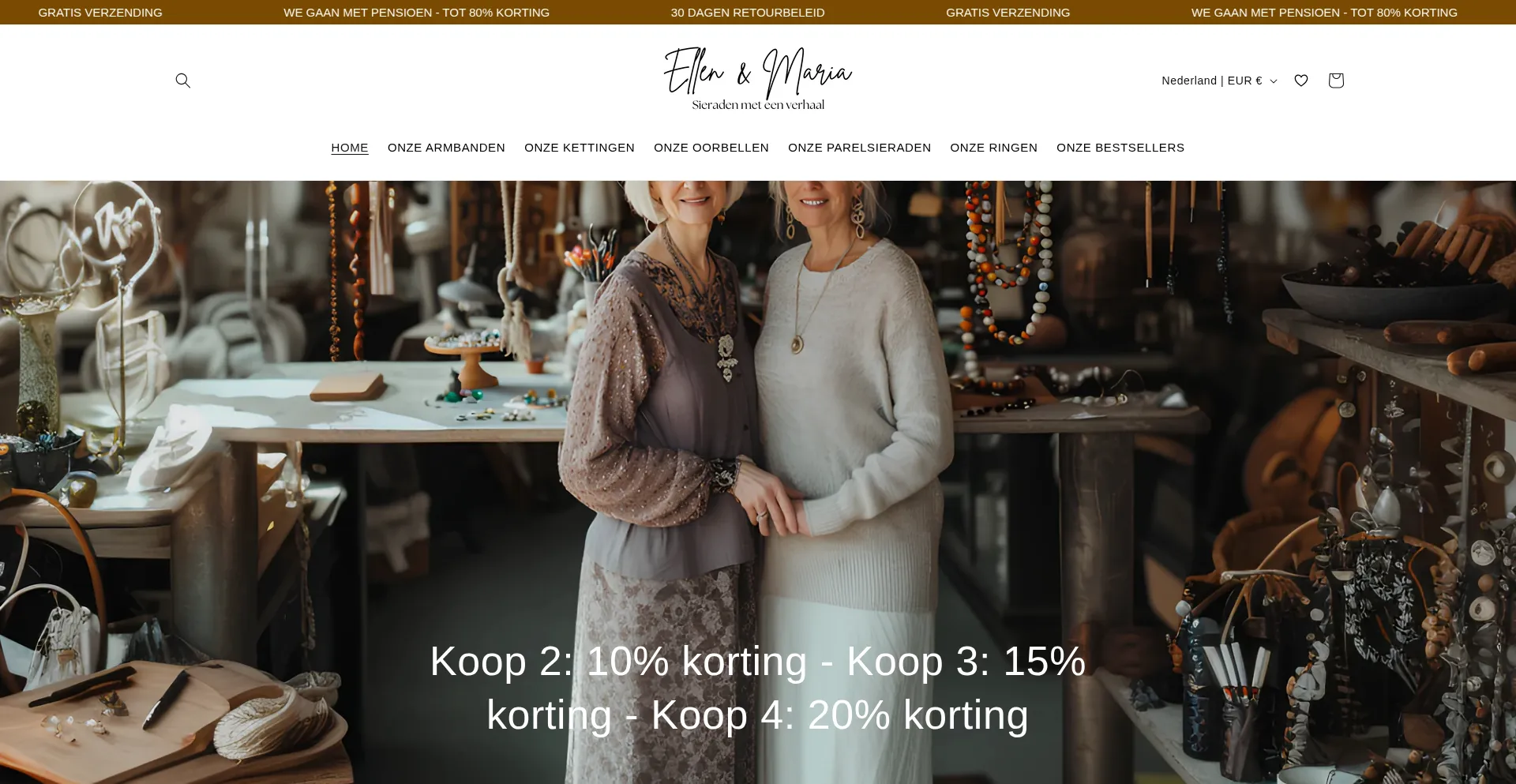1516x784 pixels.
Task: Open the wishlist heart icon
Action: pos(1301,81)
